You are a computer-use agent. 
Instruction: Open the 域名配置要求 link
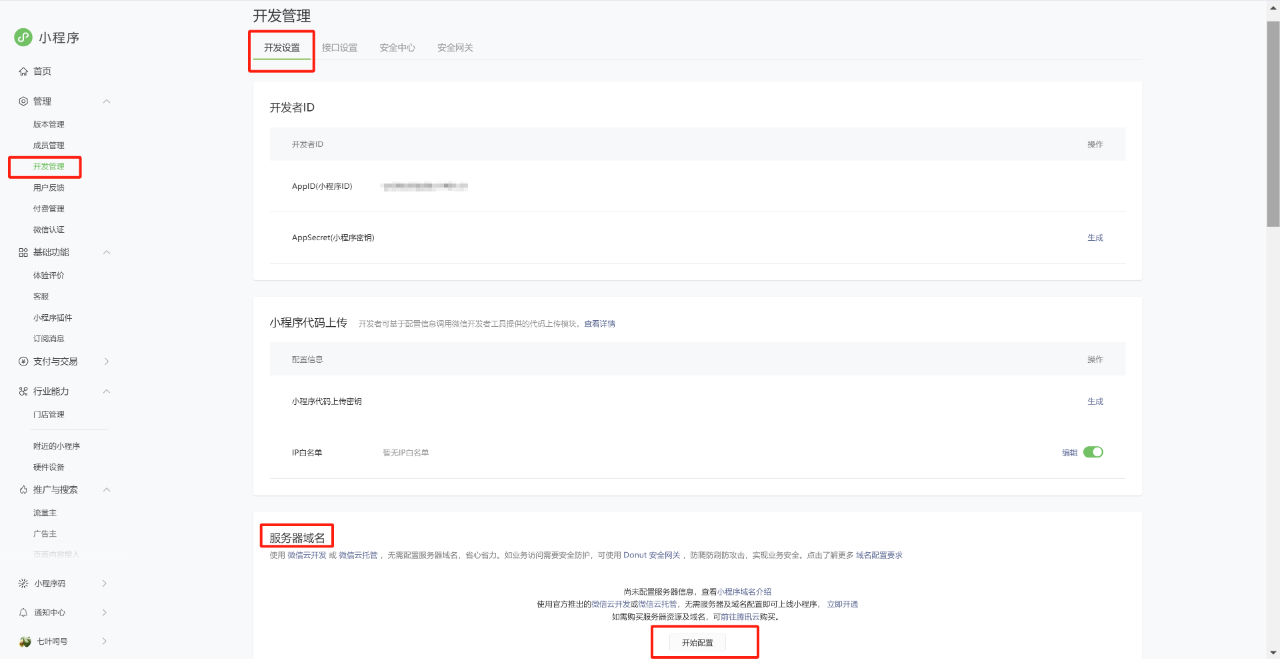pos(880,555)
